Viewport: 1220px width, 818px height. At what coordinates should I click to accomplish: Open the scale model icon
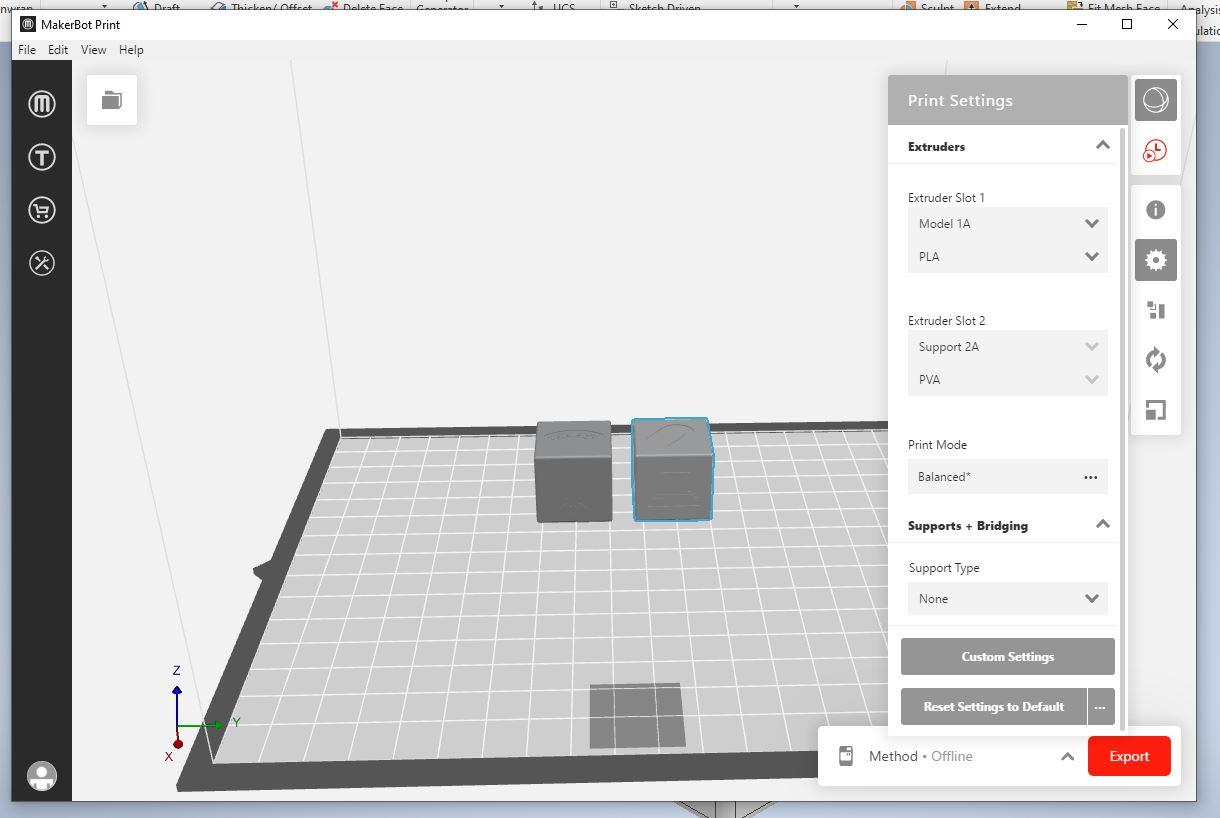1155,410
